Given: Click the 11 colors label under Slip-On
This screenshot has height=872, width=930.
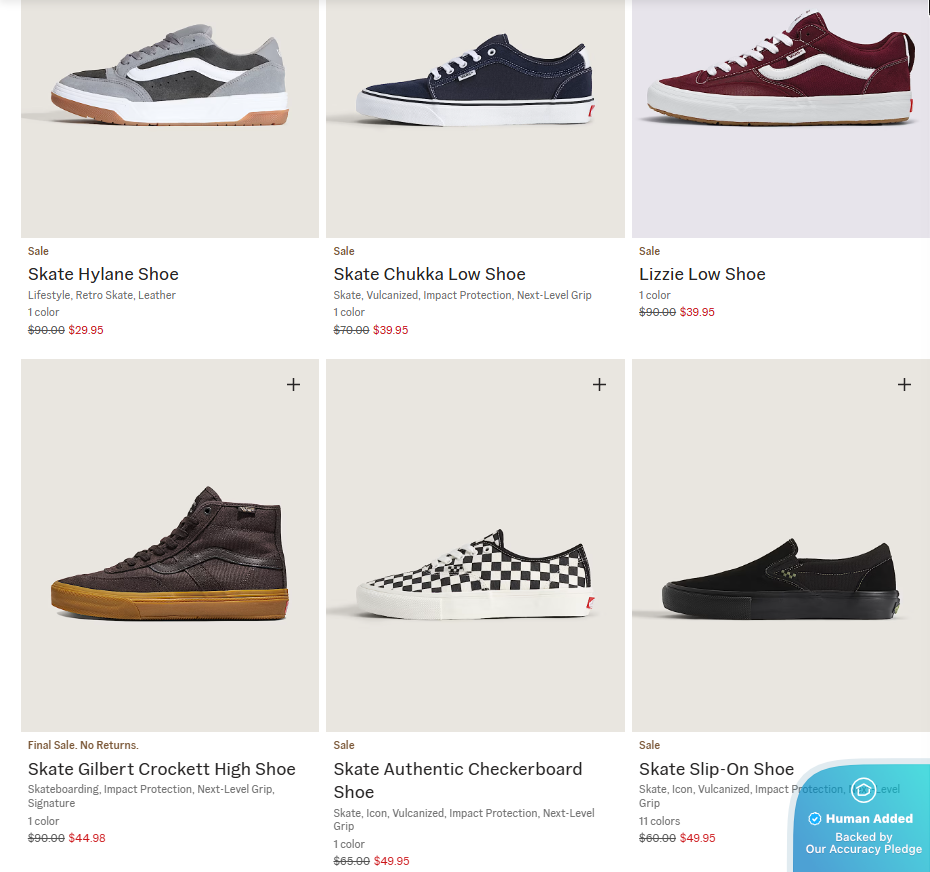Looking at the screenshot, I should (x=659, y=821).
